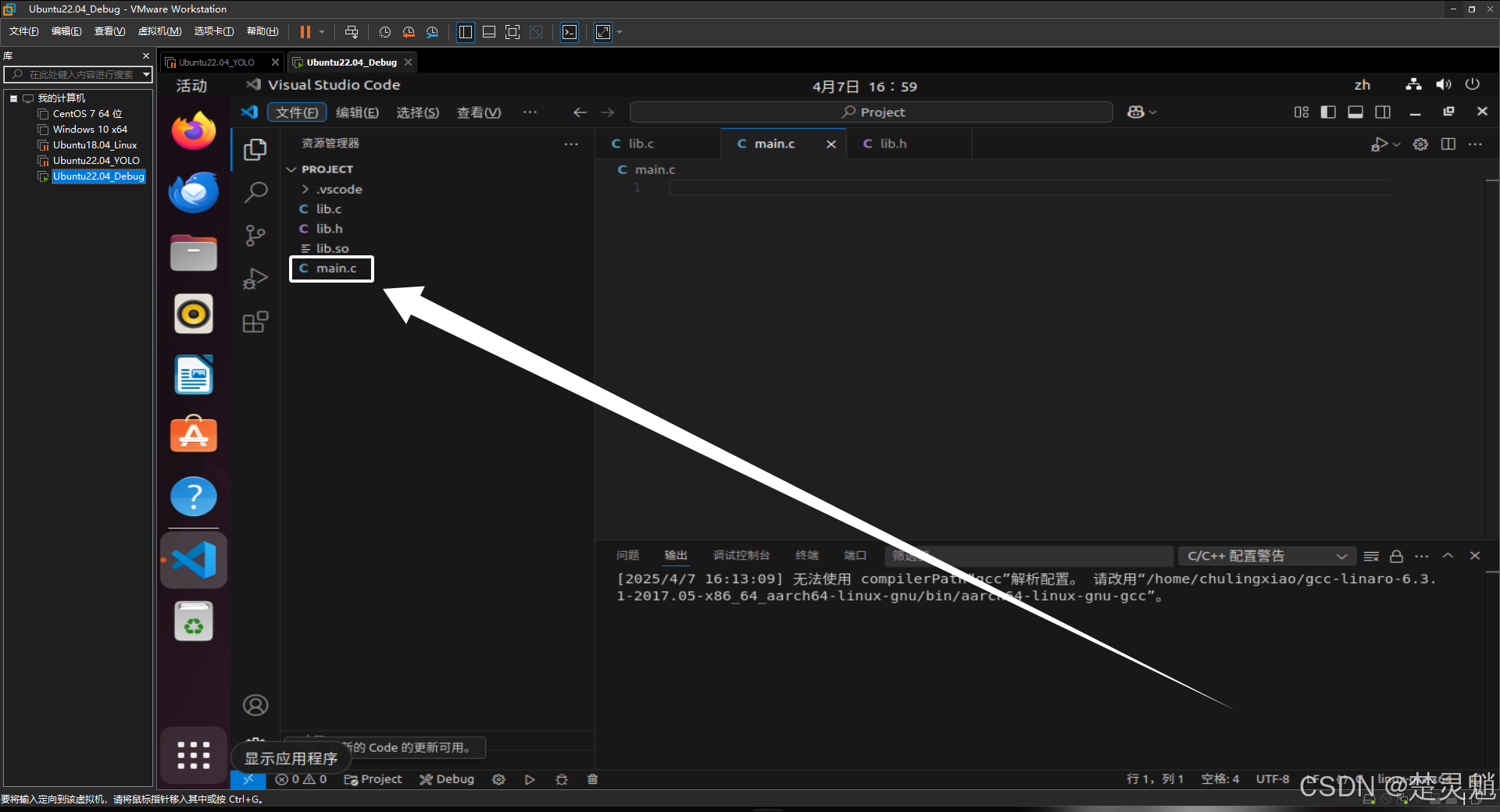Click the Copilot icon beside the command center
The width and height of the screenshot is (1500, 812).
(1136, 112)
